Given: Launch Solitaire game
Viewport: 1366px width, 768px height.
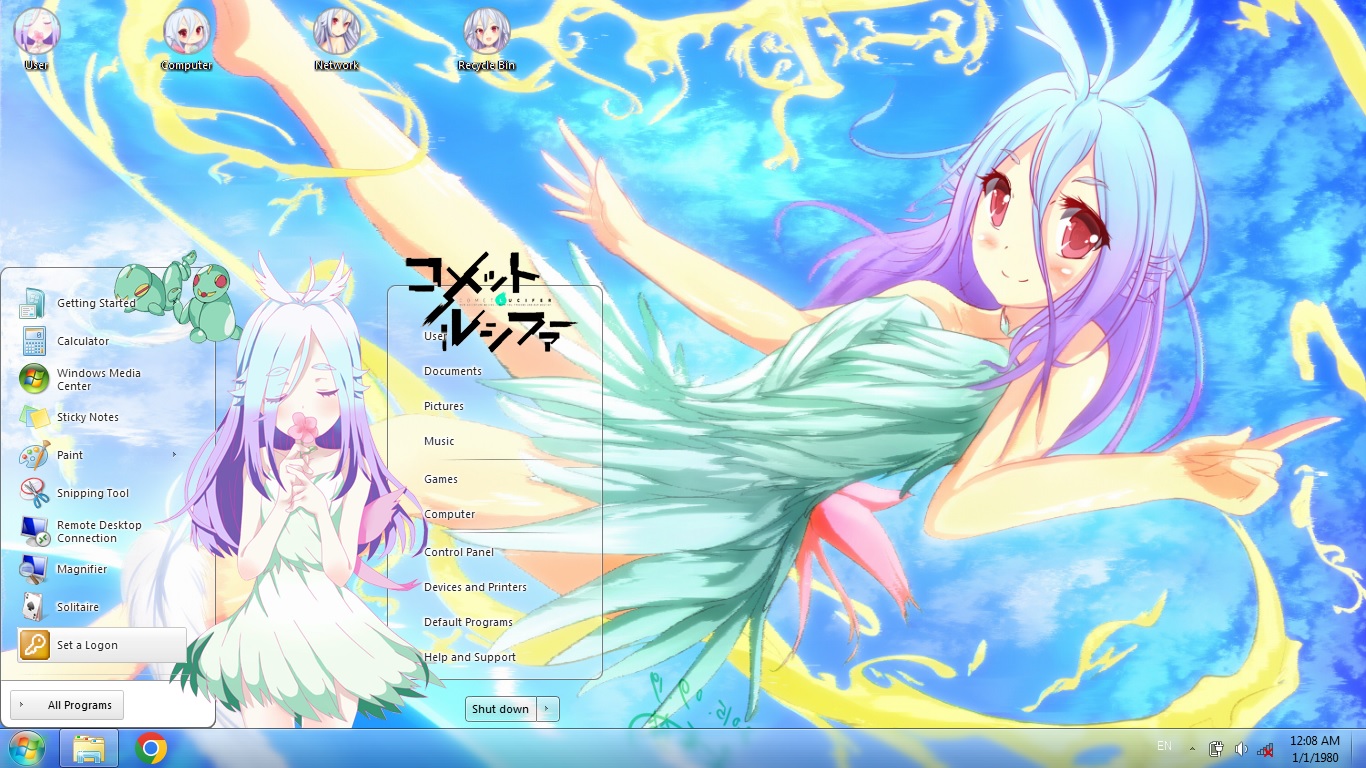Looking at the screenshot, I should 102,607.
